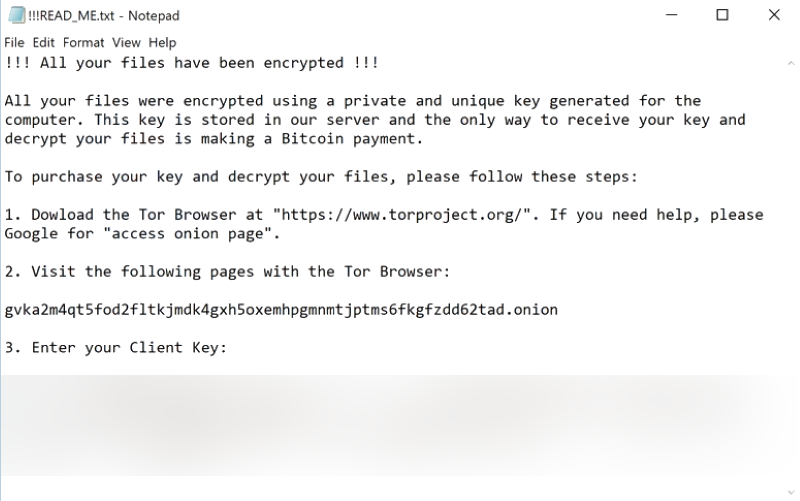Click the heading "All your files have been encrypted"
The height and width of the screenshot is (501, 800).
192,63
